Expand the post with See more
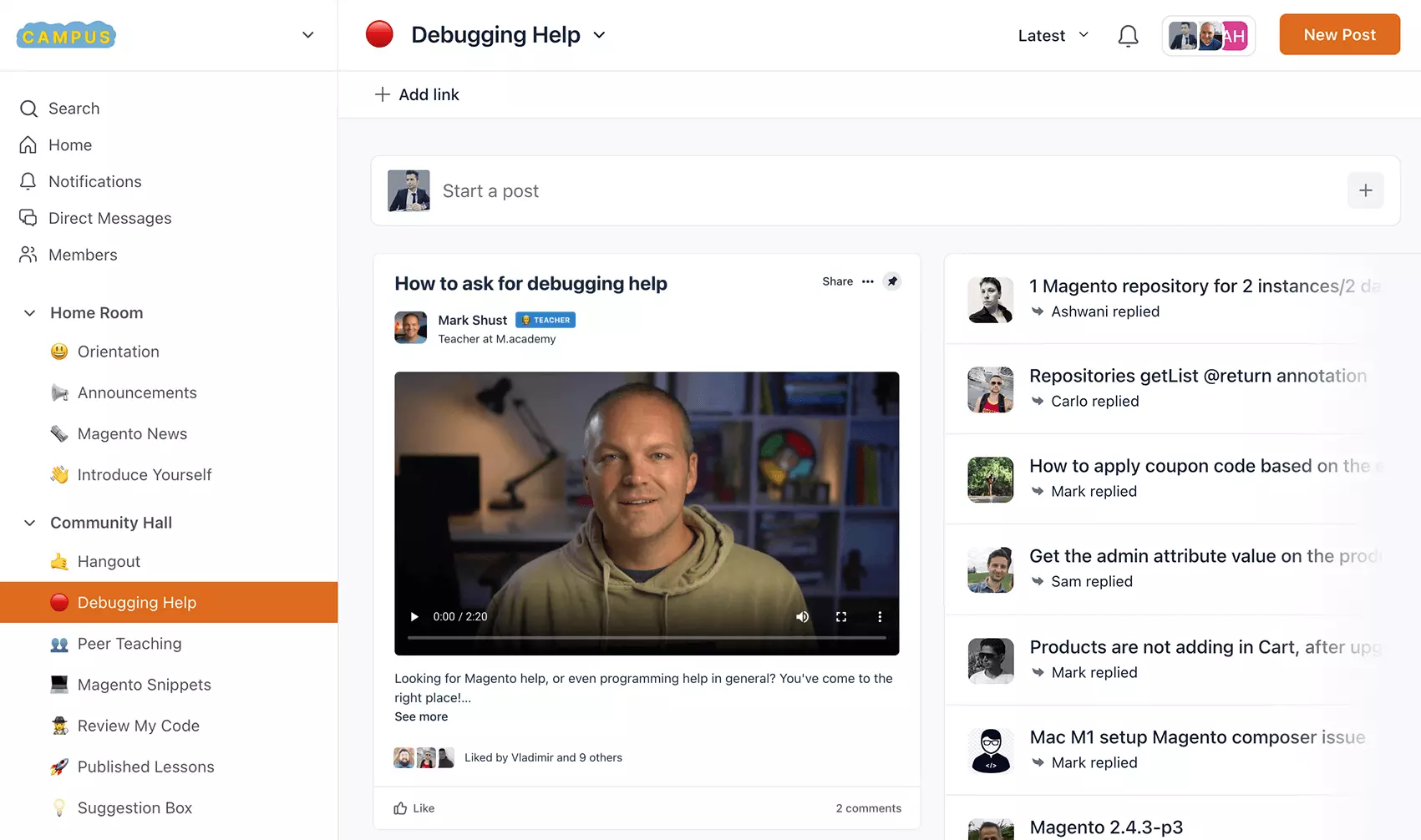This screenshot has width=1421, height=840. tap(421, 716)
